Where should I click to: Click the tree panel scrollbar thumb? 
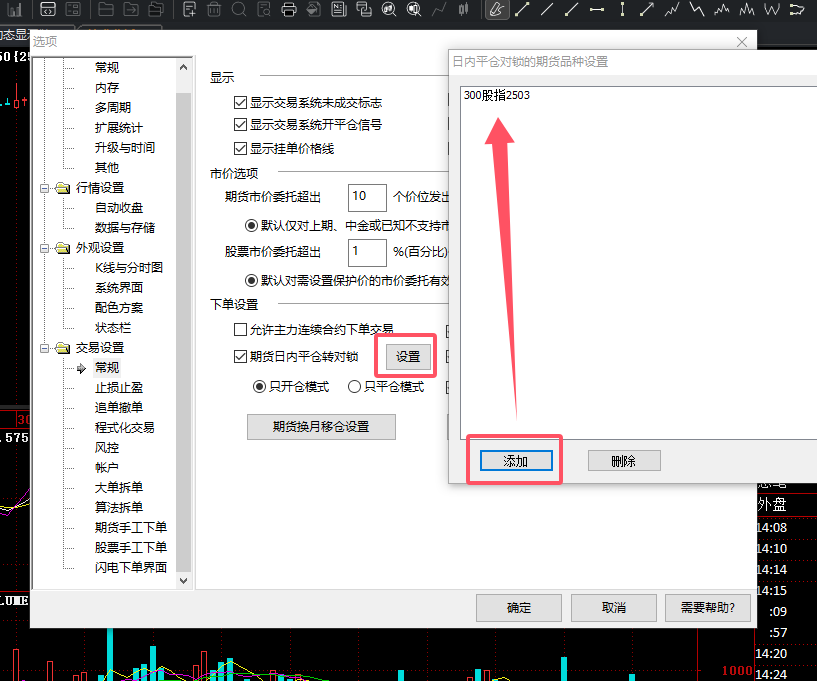[x=183, y=332]
